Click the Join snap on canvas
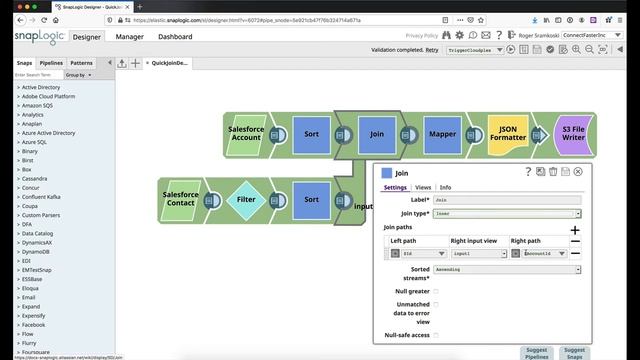 coord(377,135)
